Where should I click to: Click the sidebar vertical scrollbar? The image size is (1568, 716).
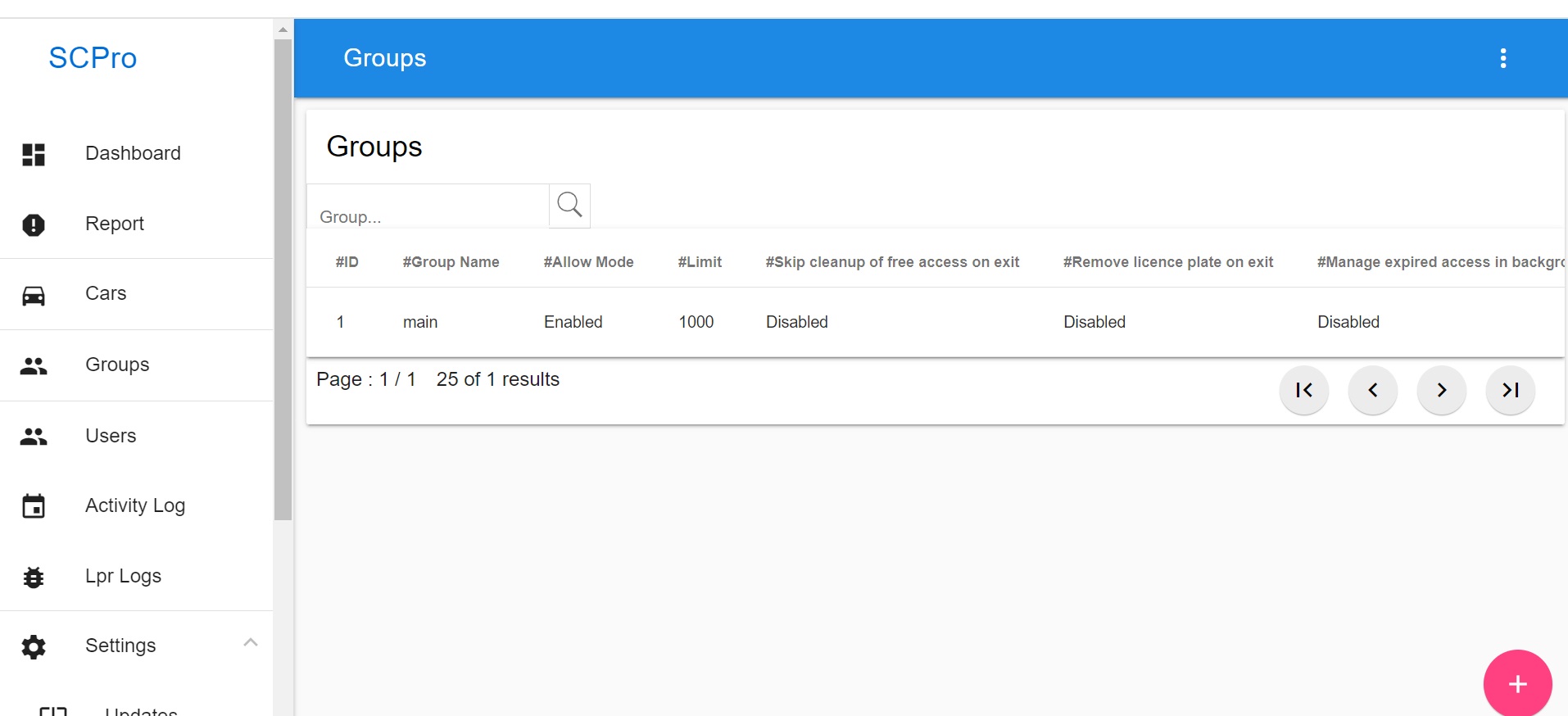283,279
